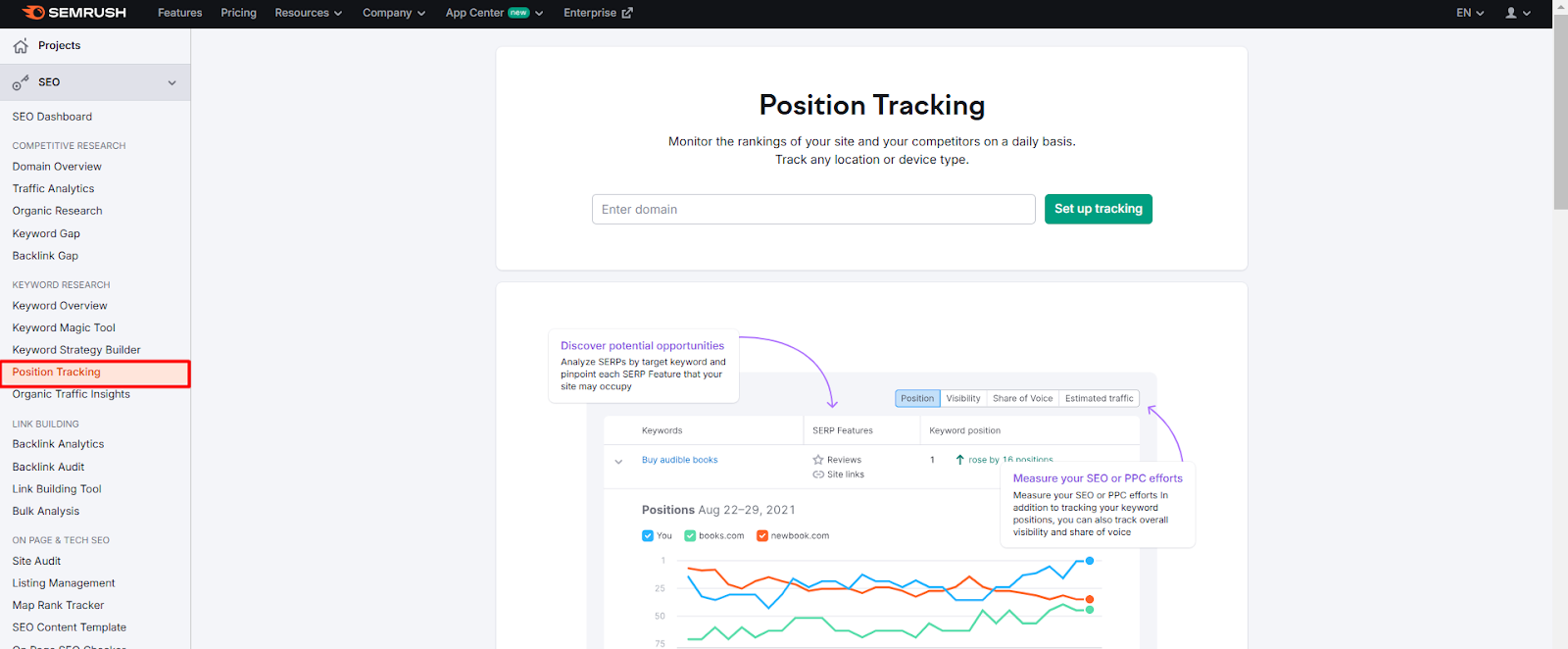The width and height of the screenshot is (1568, 649).
Task: Select the Visibility tab in preview
Action: 963,398
